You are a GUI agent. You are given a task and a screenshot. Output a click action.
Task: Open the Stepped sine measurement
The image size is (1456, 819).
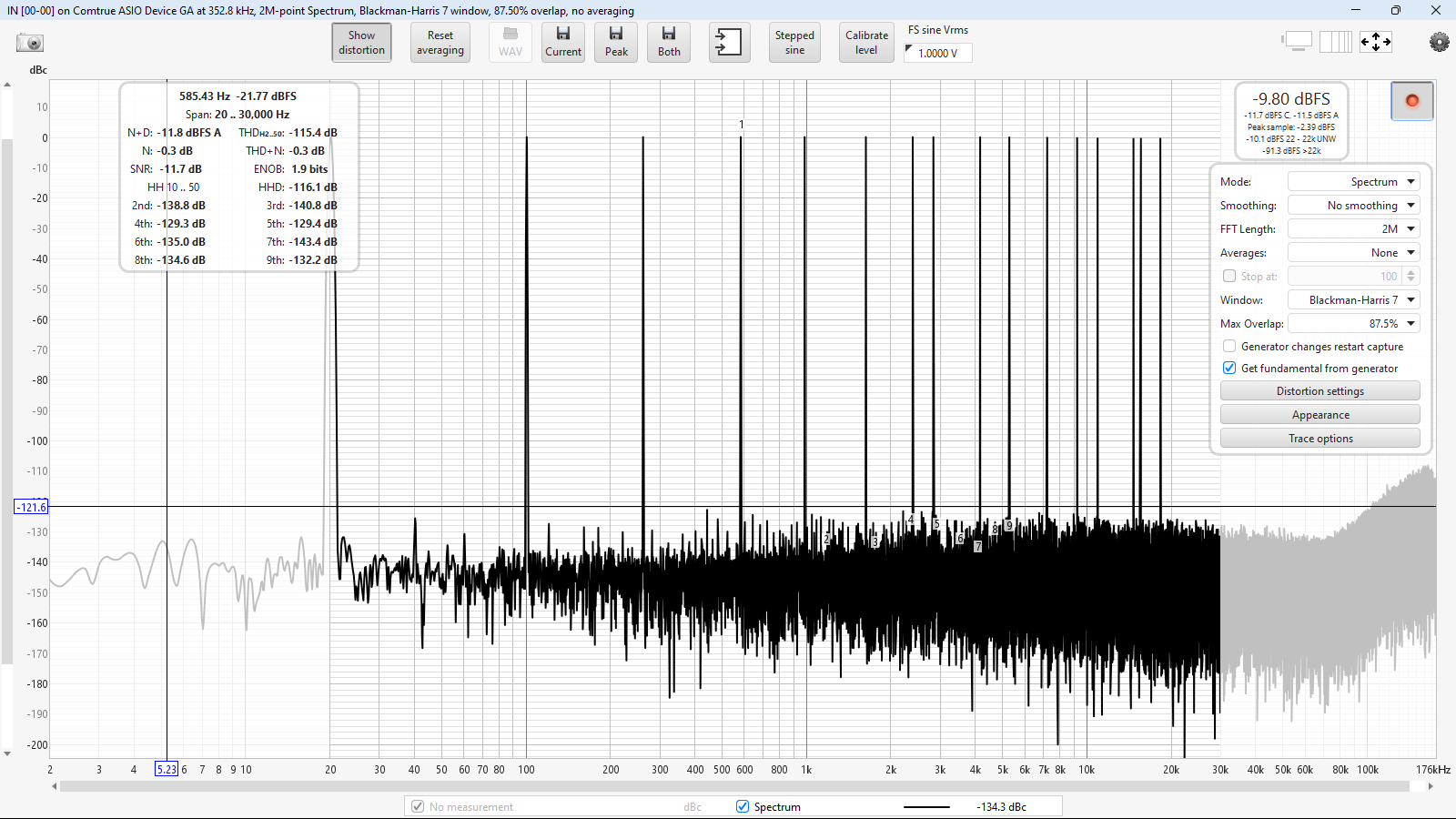pos(794,43)
